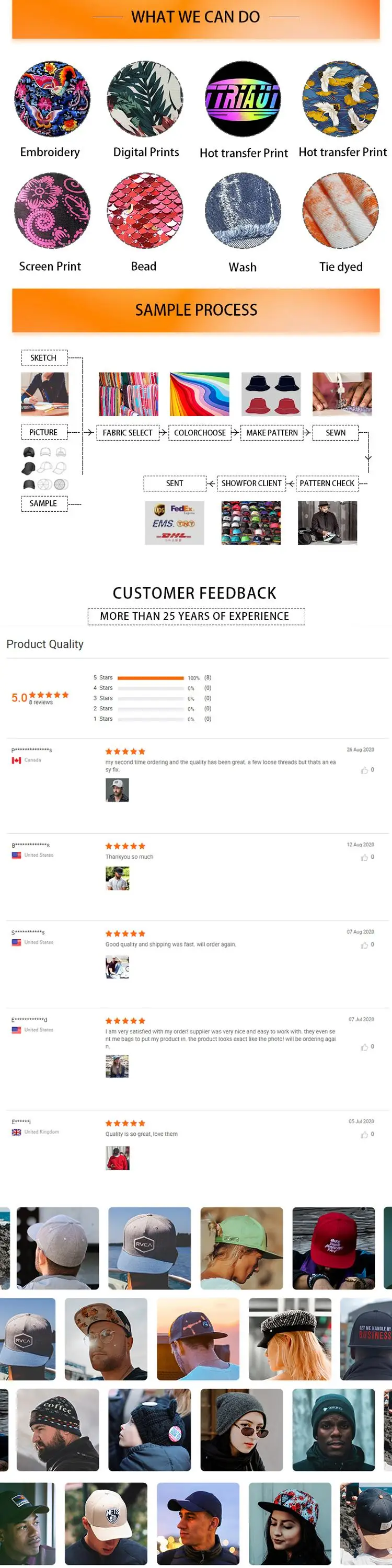Click the SHOWFOR CLIENT step label
The width and height of the screenshot is (392, 1568).
click(251, 483)
